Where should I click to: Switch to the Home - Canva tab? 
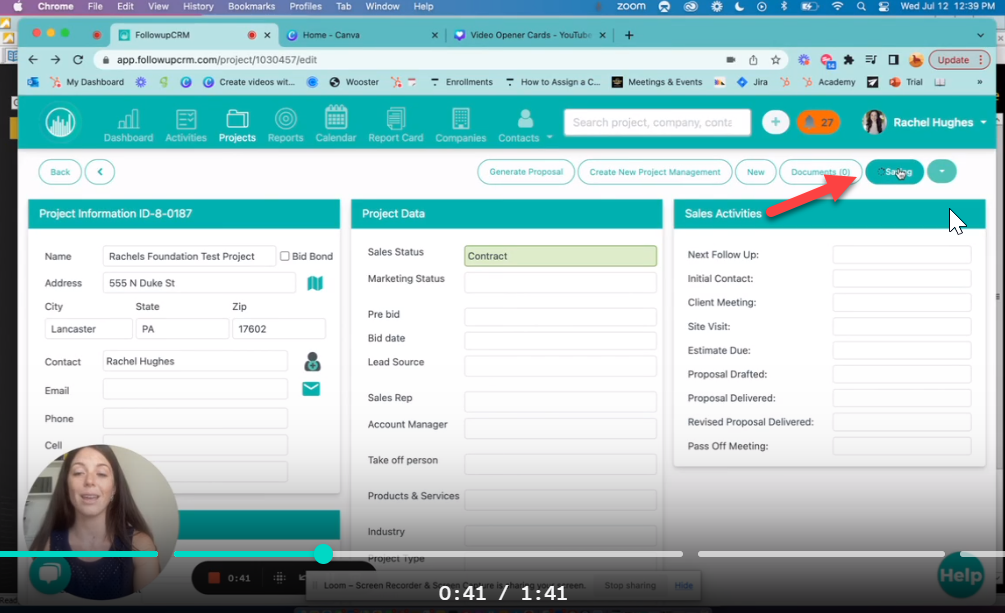[x=360, y=35]
